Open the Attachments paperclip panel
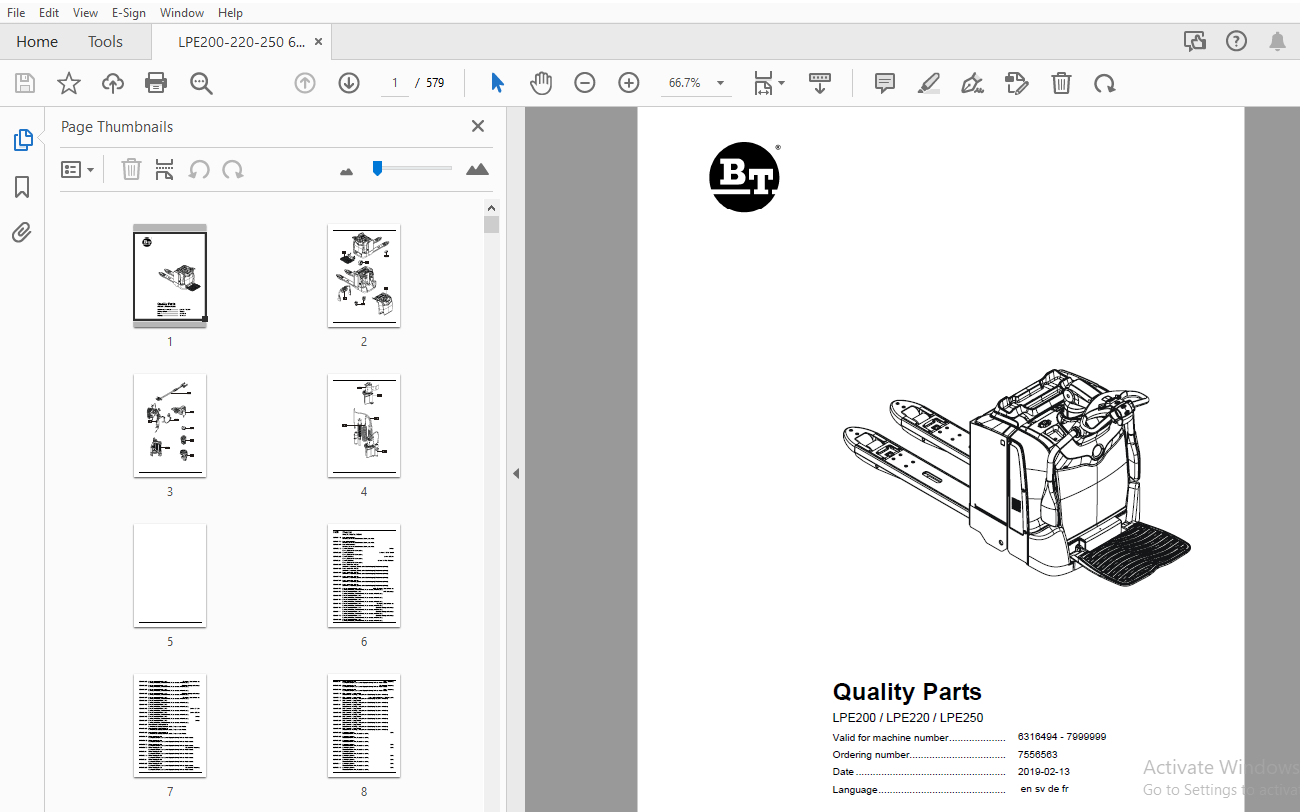This screenshot has width=1300, height=812. (x=22, y=233)
